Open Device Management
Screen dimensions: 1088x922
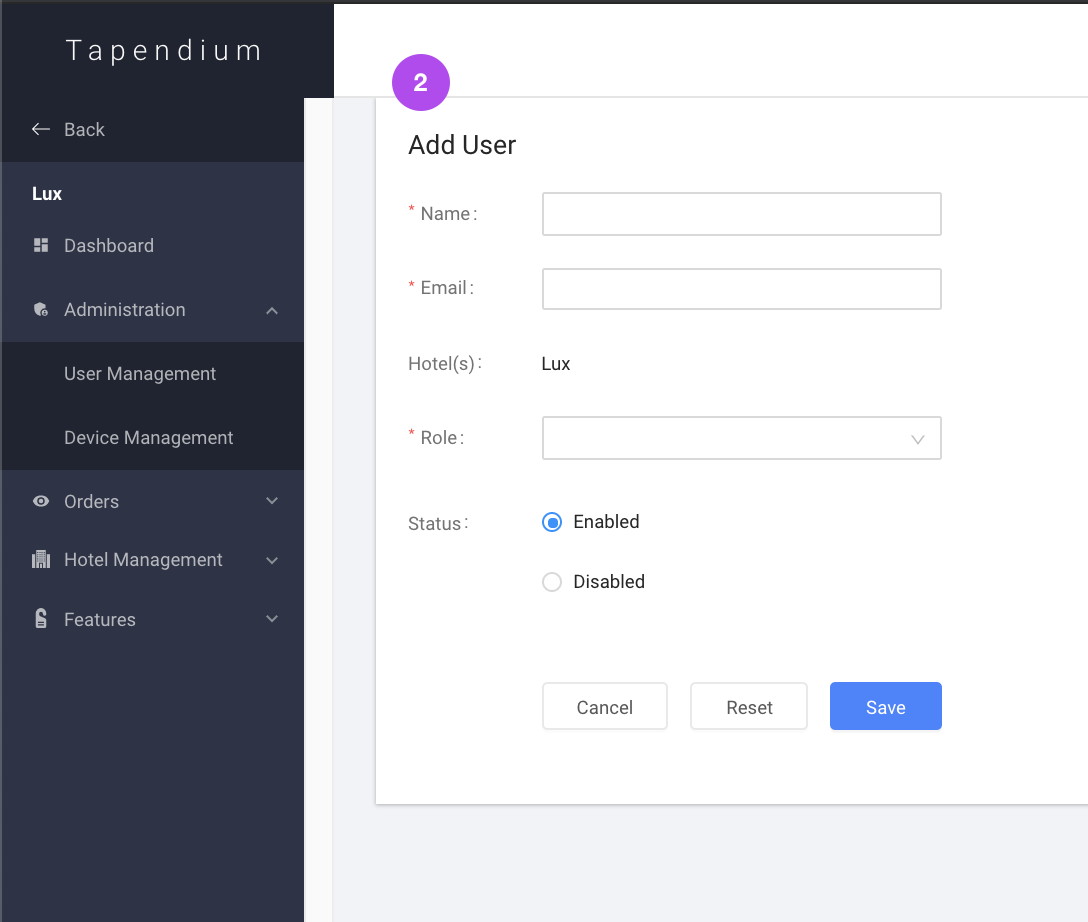tap(147, 437)
